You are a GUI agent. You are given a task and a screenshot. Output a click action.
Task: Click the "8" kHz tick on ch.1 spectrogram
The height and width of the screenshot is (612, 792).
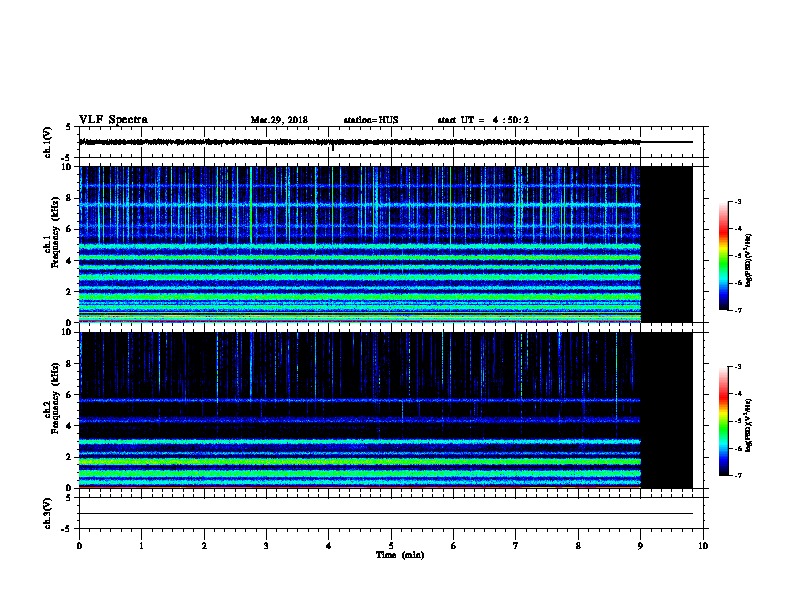70,198
